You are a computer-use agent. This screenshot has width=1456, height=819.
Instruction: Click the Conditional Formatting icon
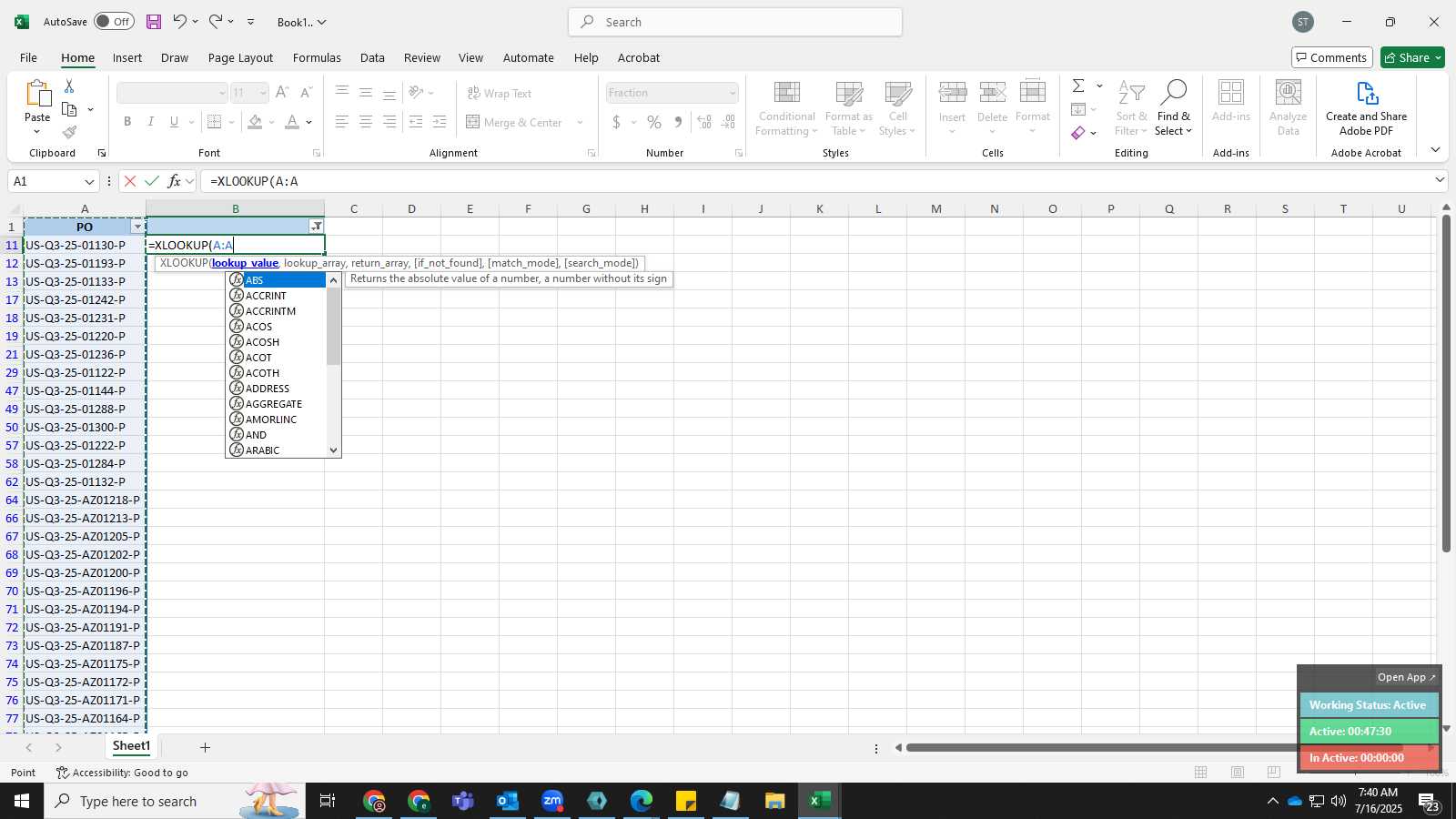click(787, 92)
